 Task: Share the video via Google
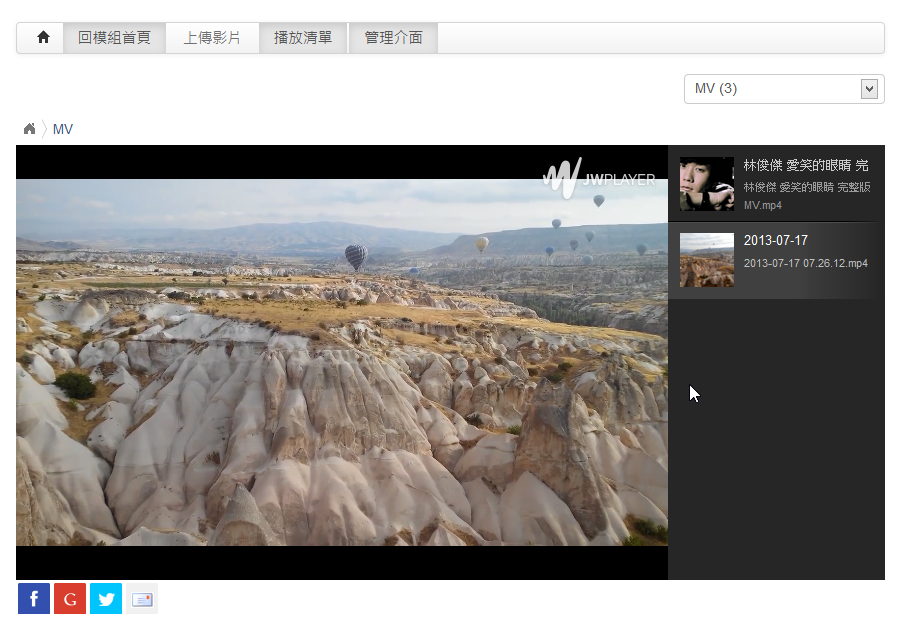point(70,598)
